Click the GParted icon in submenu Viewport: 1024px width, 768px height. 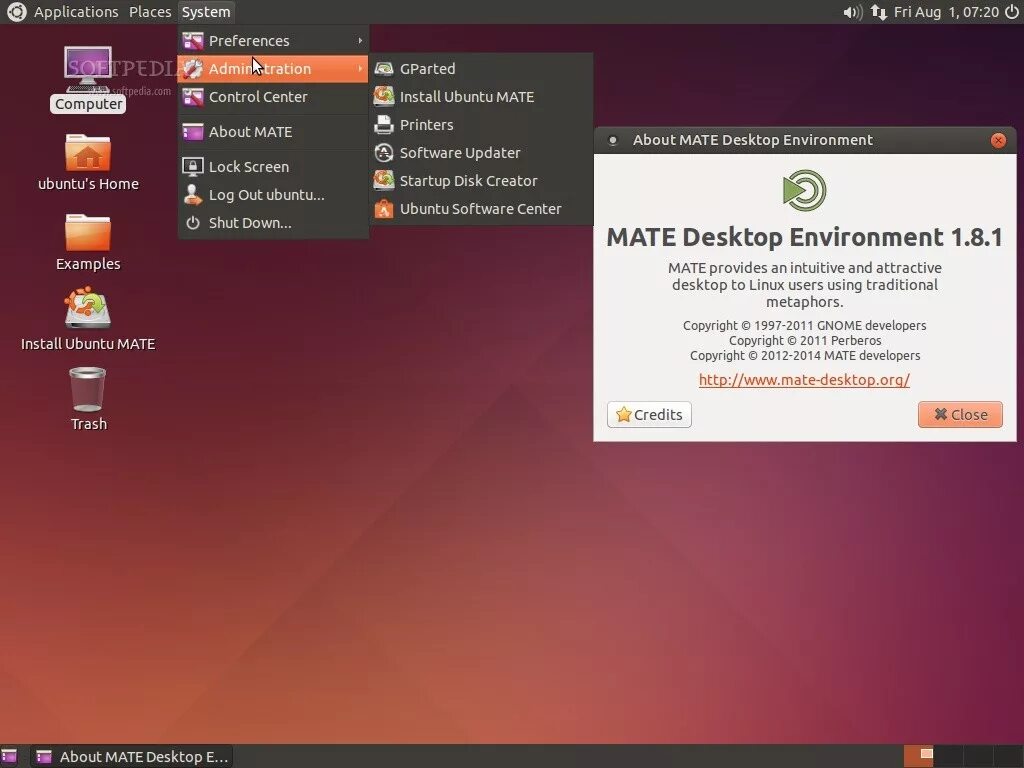click(x=384, y=69)
